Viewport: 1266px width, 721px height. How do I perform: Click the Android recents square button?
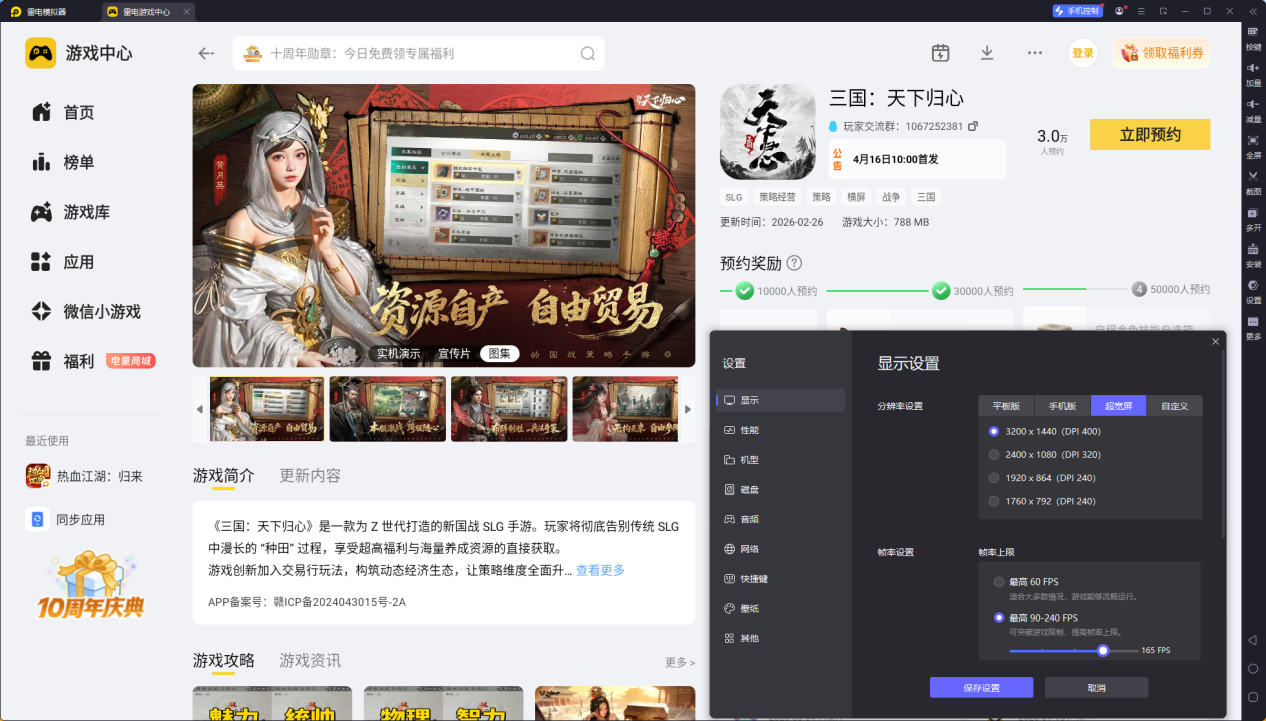click(1252, 697)
